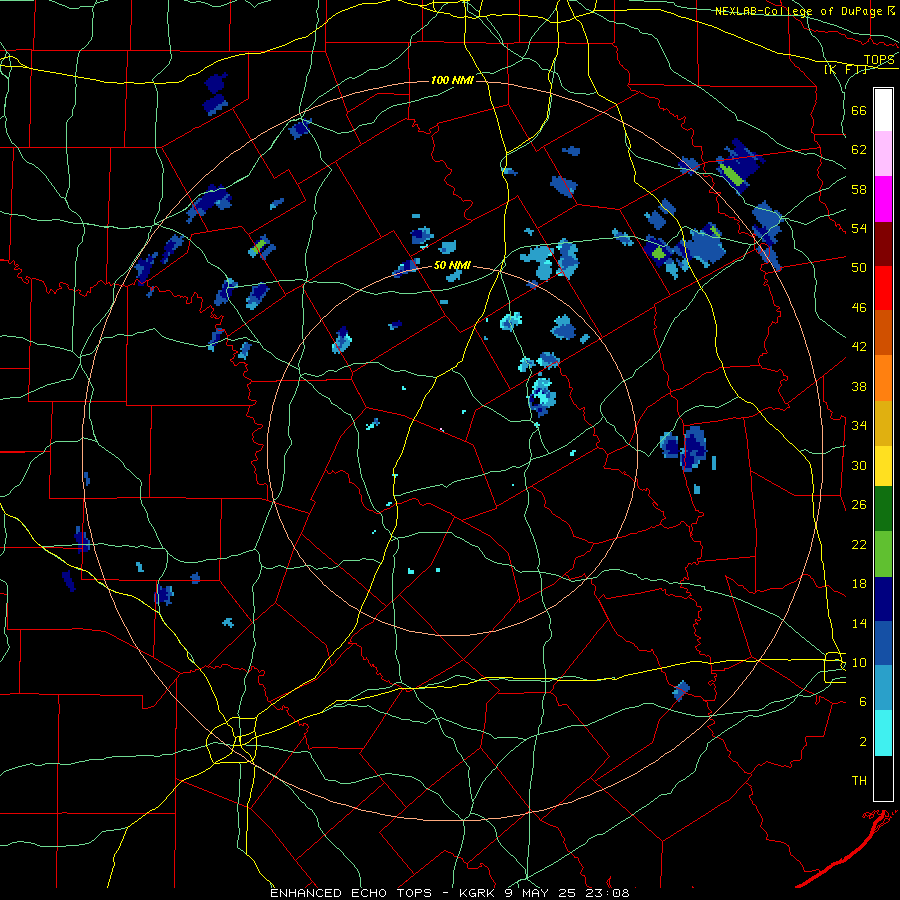Select the light pink legend swatch
This screenshot has height=900, width=900.
coord(883,153)
